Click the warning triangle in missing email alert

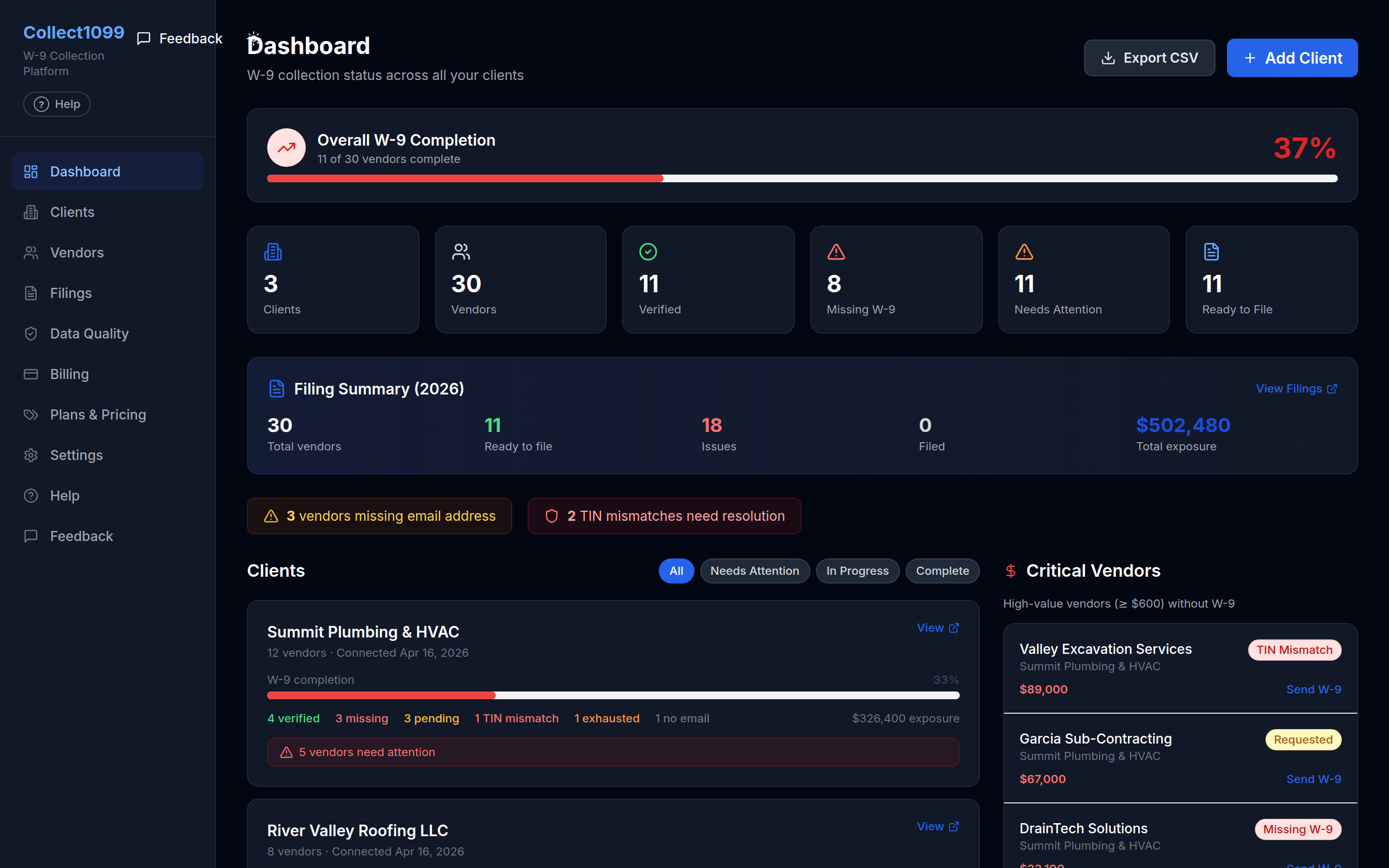point(271,516)
